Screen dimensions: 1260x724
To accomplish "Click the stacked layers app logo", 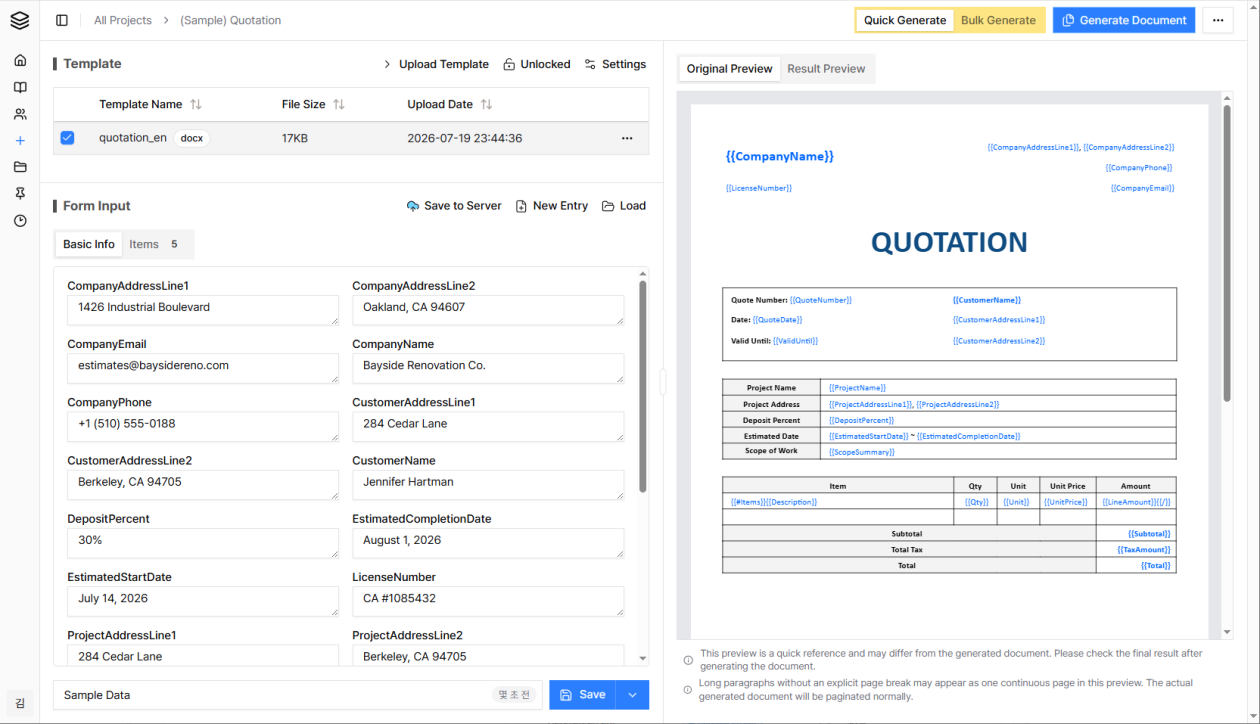I will (20, 20).
